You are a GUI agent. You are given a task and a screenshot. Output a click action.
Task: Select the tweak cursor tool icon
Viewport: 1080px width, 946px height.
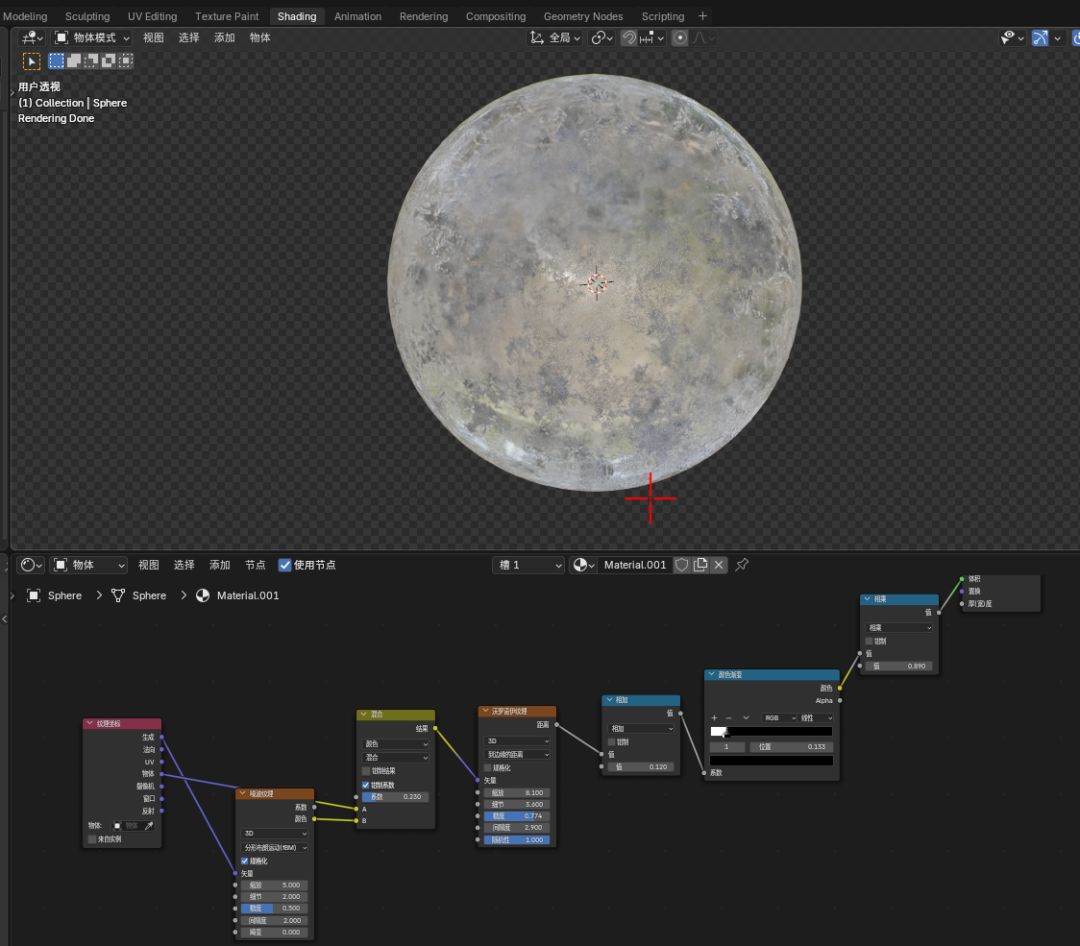click(x=32, y=61)
